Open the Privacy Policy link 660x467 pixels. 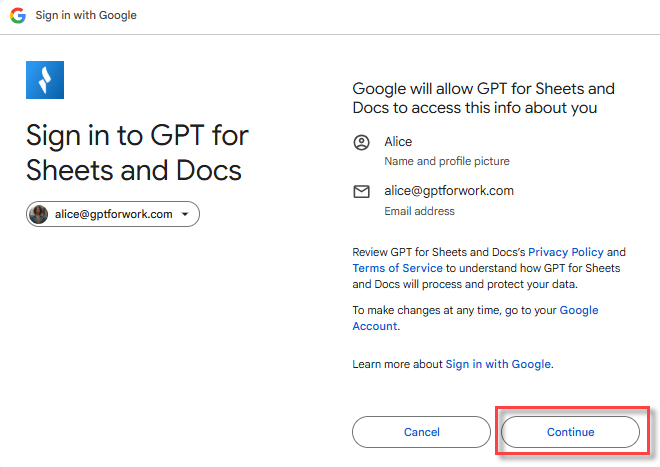click(566, 252)
